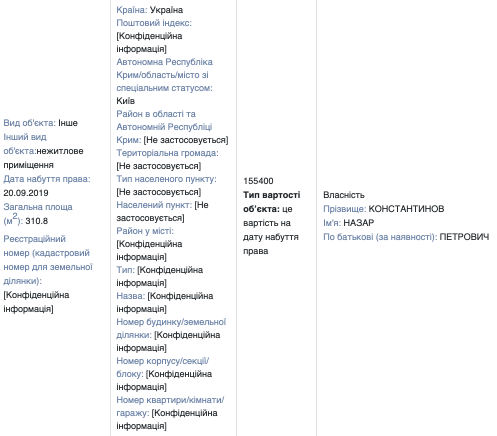Click the 'Поштовий індекс' label
Screen dimensions: 497x436
[154, 23]
